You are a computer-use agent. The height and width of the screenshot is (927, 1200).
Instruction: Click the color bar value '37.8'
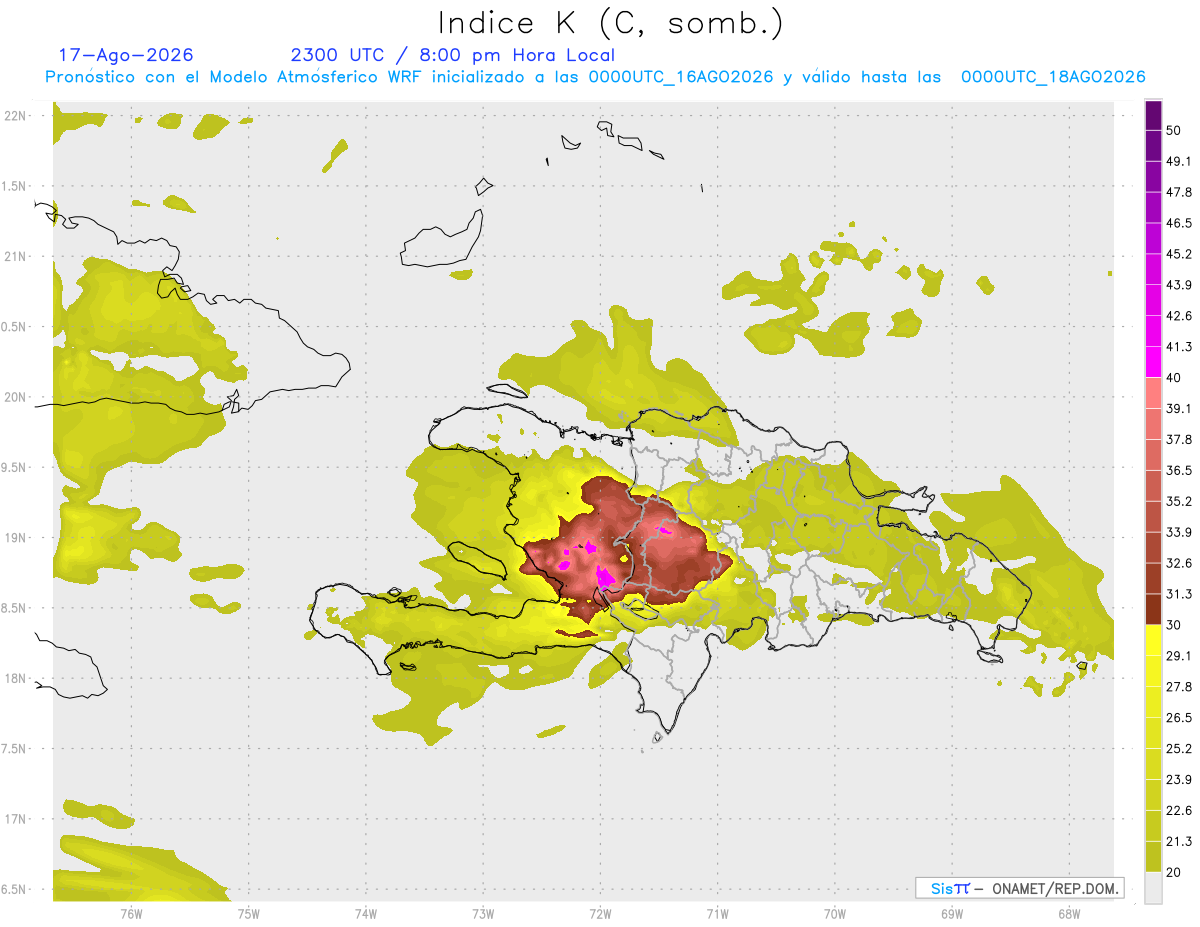coord(1179,439)
